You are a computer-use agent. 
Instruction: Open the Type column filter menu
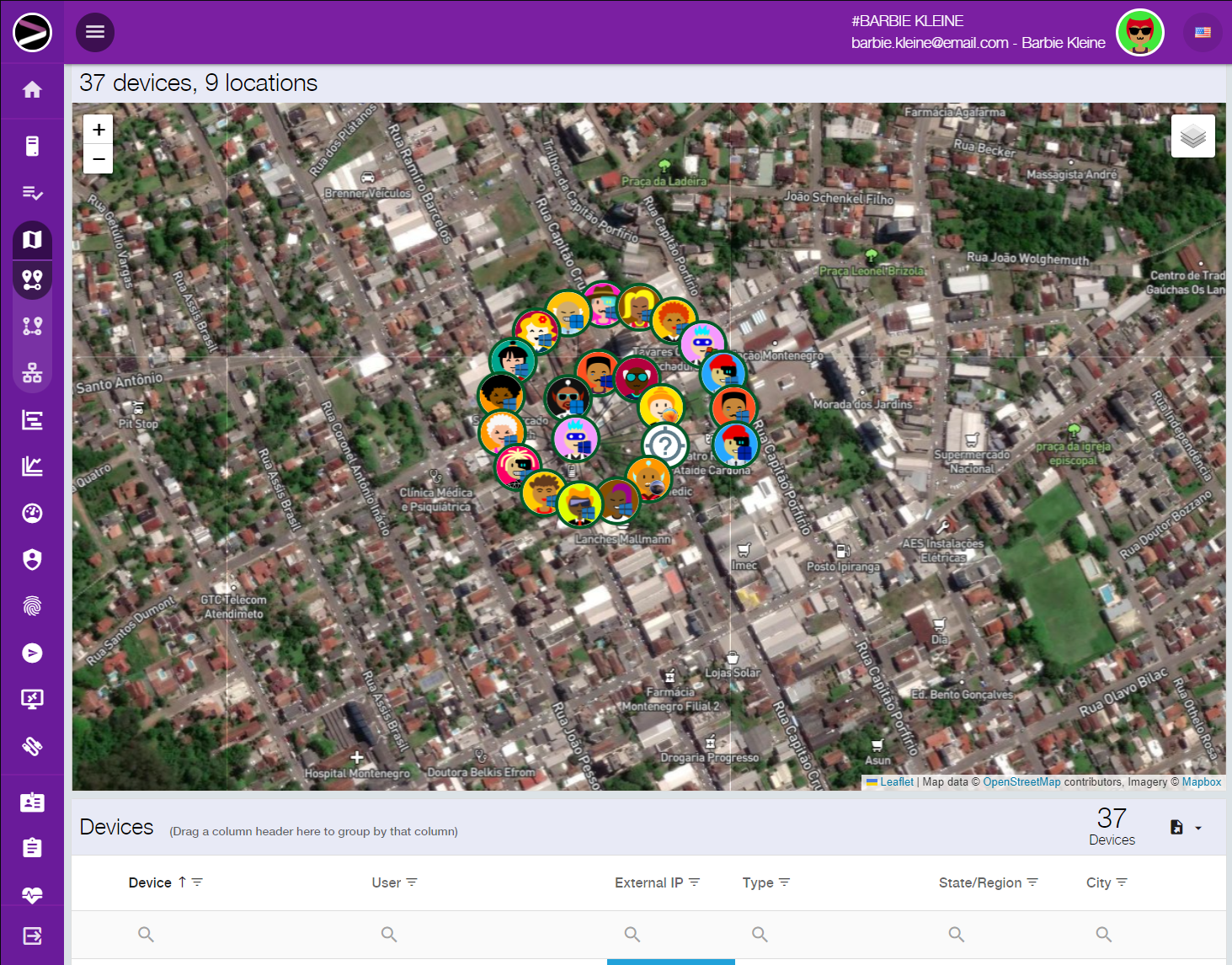[x=785, y=882]
